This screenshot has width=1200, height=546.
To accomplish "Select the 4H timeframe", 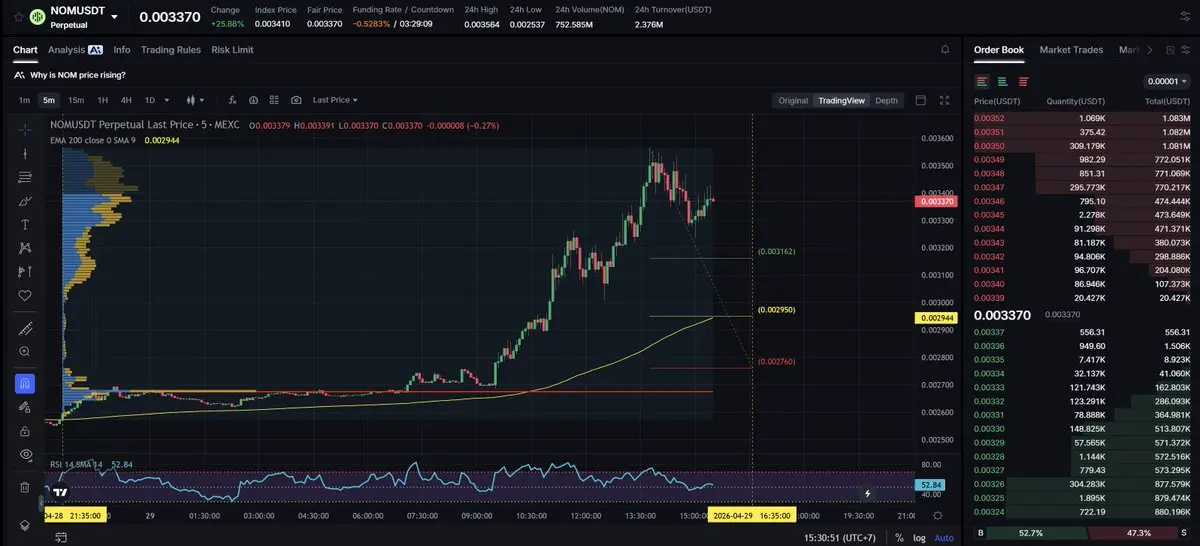I will (x=126, y=100).
